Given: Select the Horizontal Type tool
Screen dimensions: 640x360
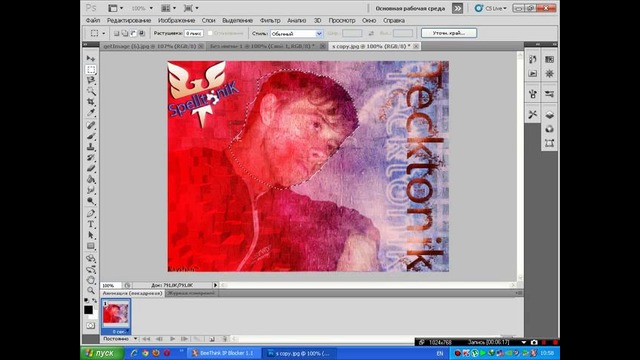Looking at the screenshot, I should tap(91, 224).
